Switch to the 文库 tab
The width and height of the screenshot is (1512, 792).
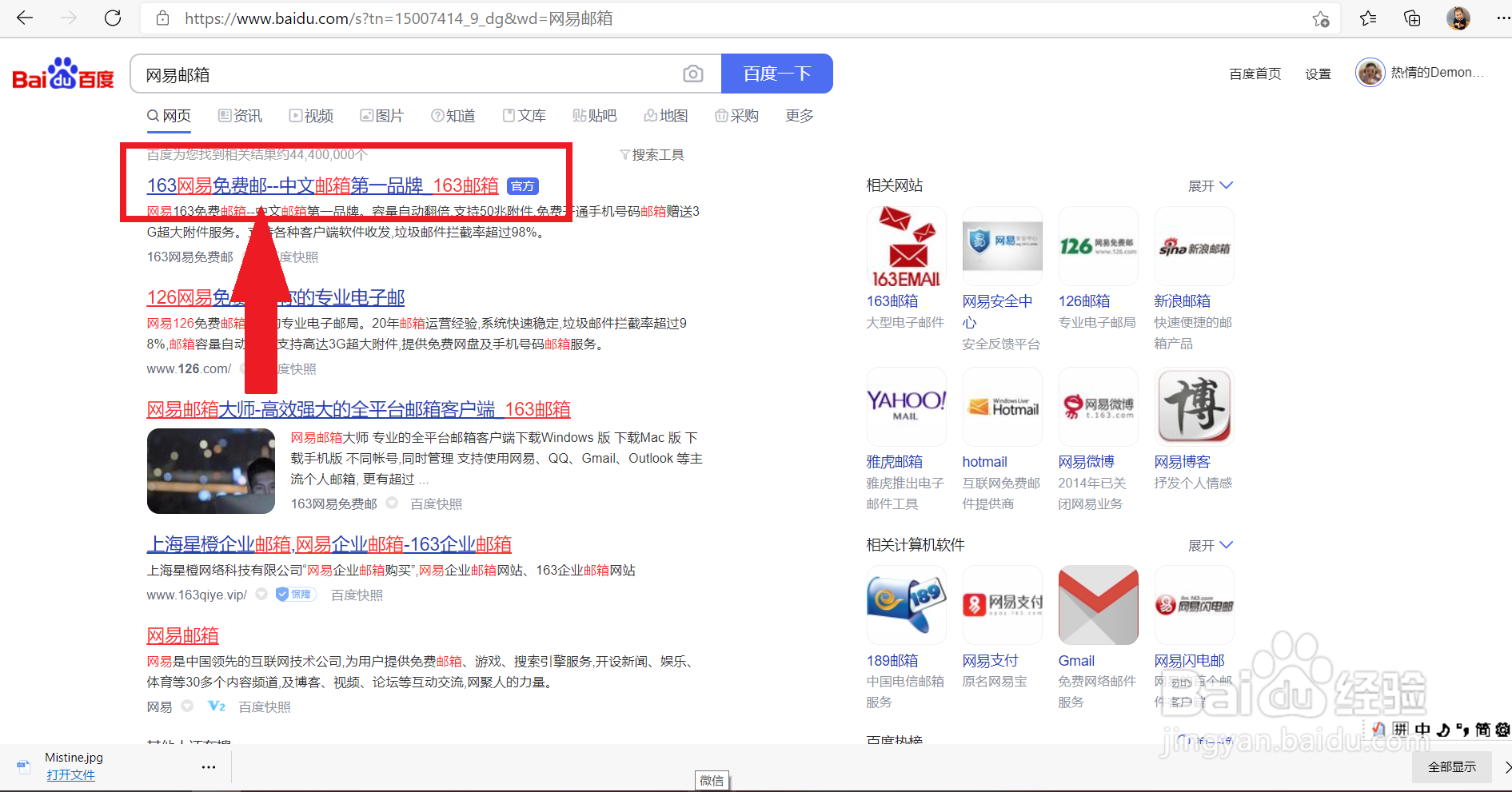[x=524, y=116]
